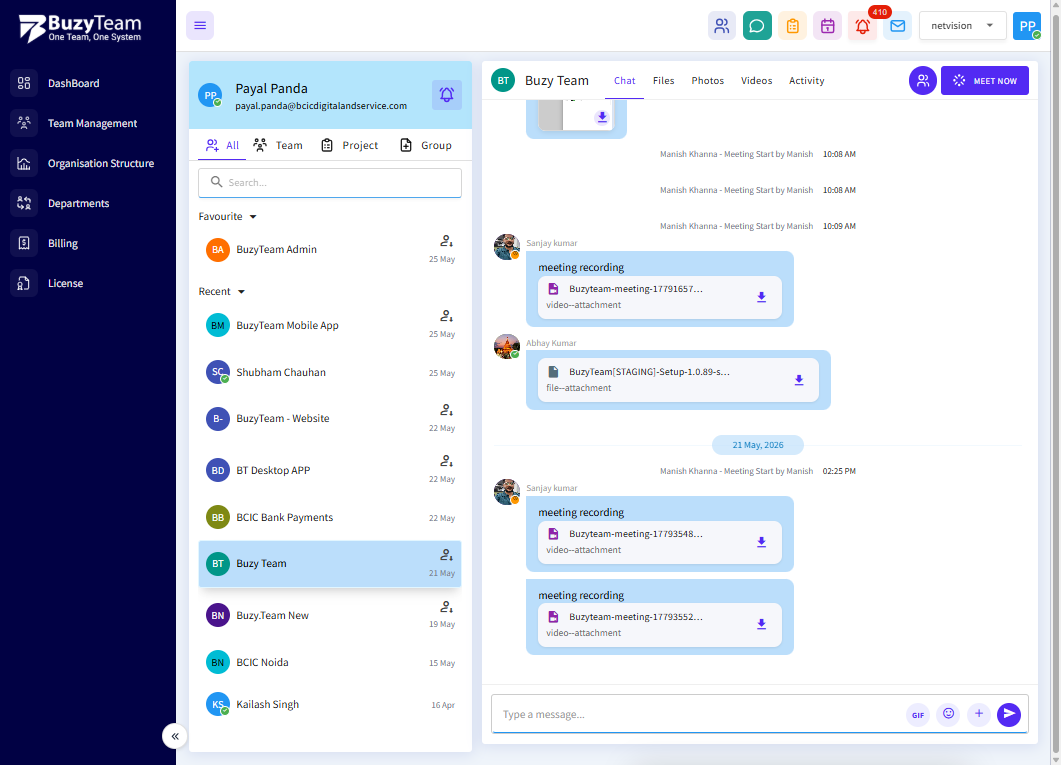Open BuzyTeam - Website conversation
This screenshot has width=1061, height=765.
(330, 419)
